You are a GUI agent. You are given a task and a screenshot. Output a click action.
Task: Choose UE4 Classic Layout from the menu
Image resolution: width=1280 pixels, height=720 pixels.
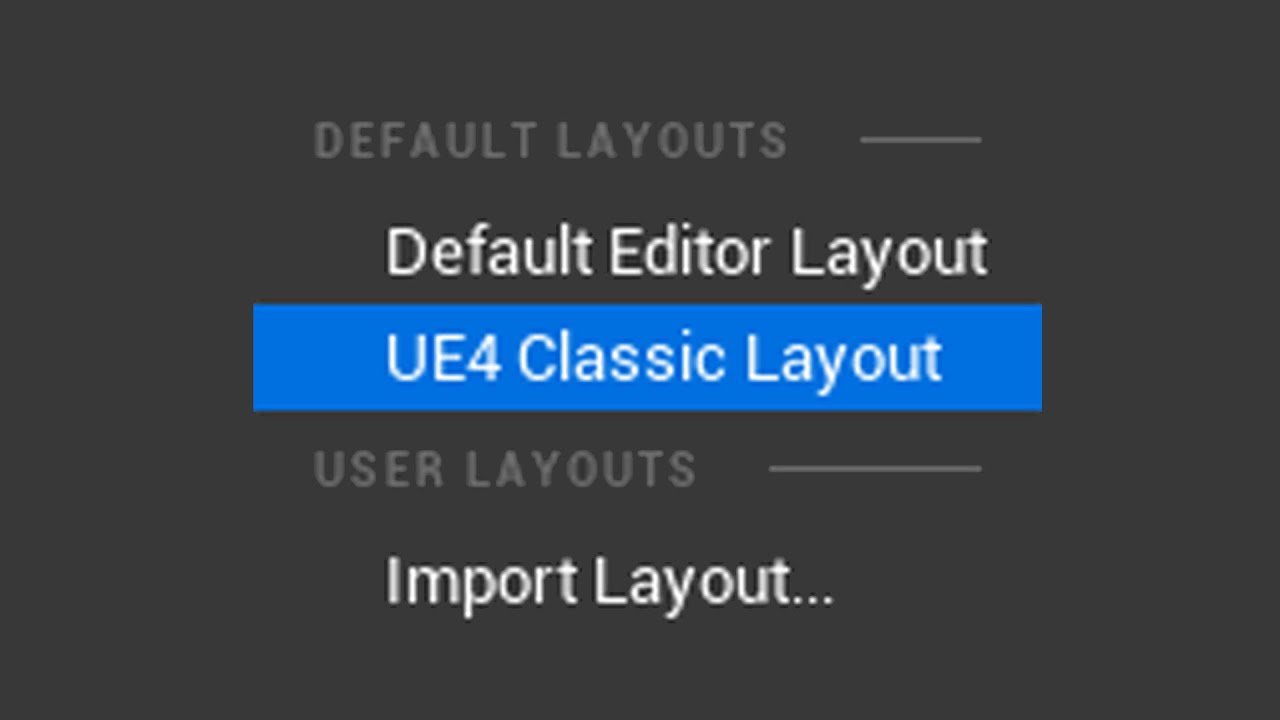click(x=663, y=358)
